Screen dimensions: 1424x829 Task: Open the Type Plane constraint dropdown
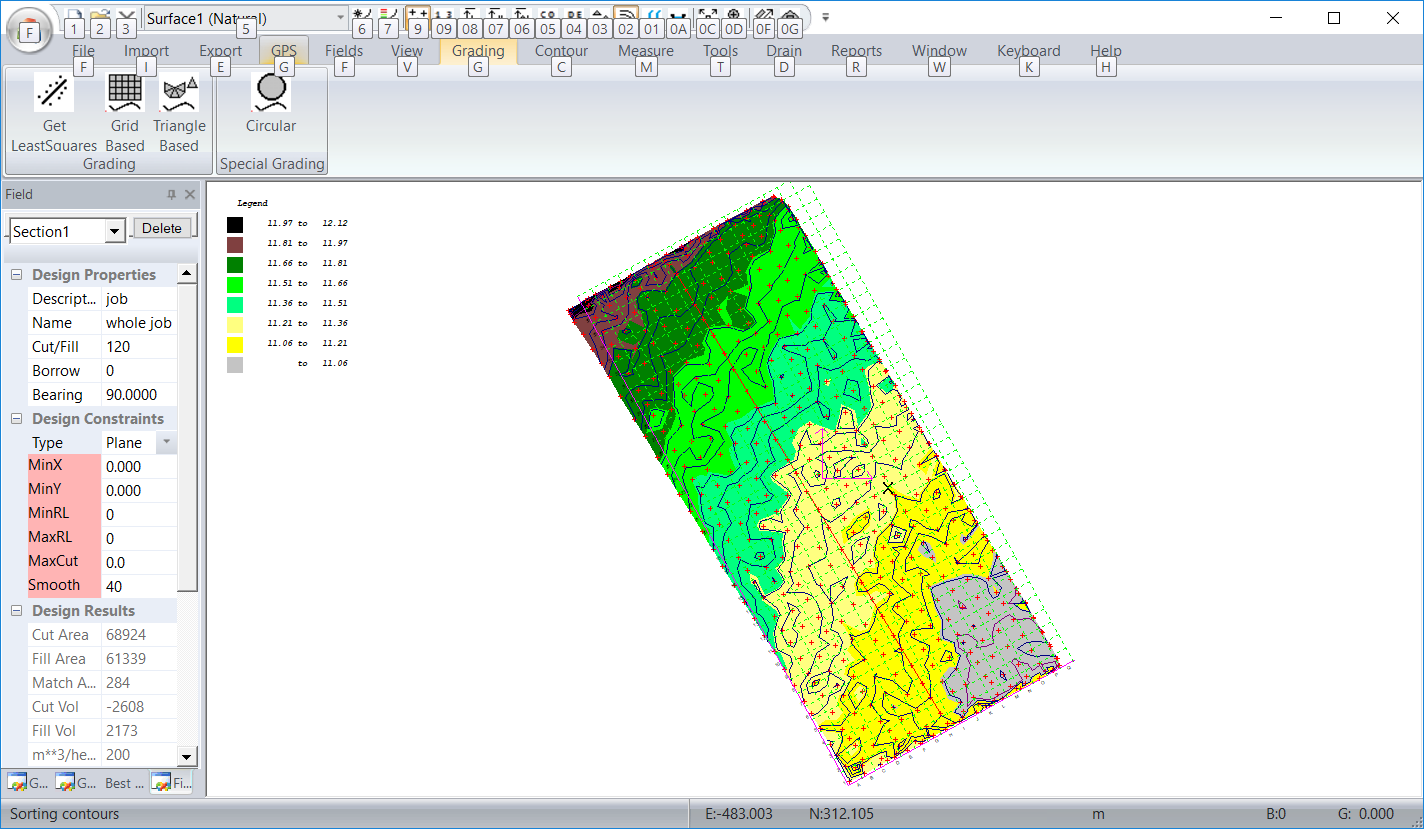click(x=167, y=442)
